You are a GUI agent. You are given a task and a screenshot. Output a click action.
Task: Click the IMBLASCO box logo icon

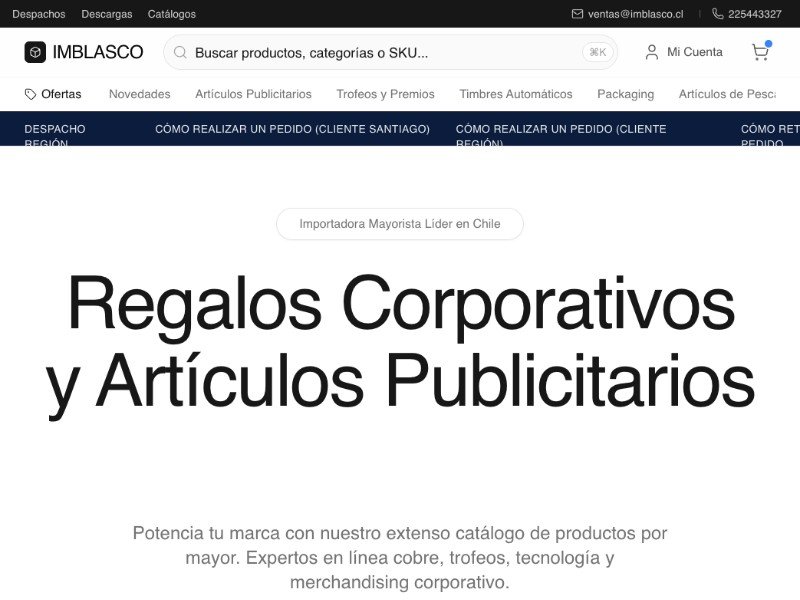click(x=35, y=52)
